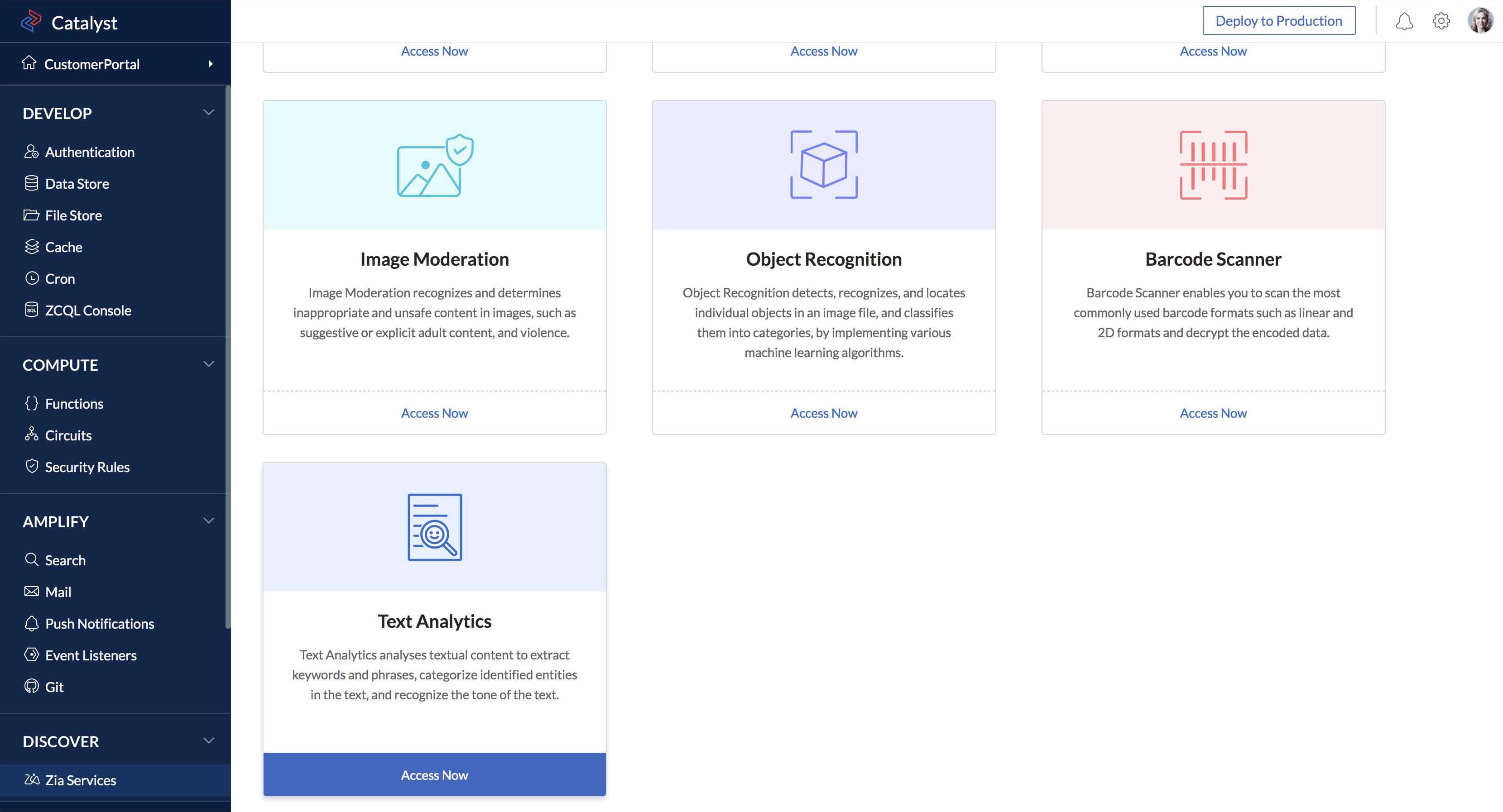Open Functions under Compute
Image resolution: width=1503 pixels, height=812 pixels.
click(74, 403)
